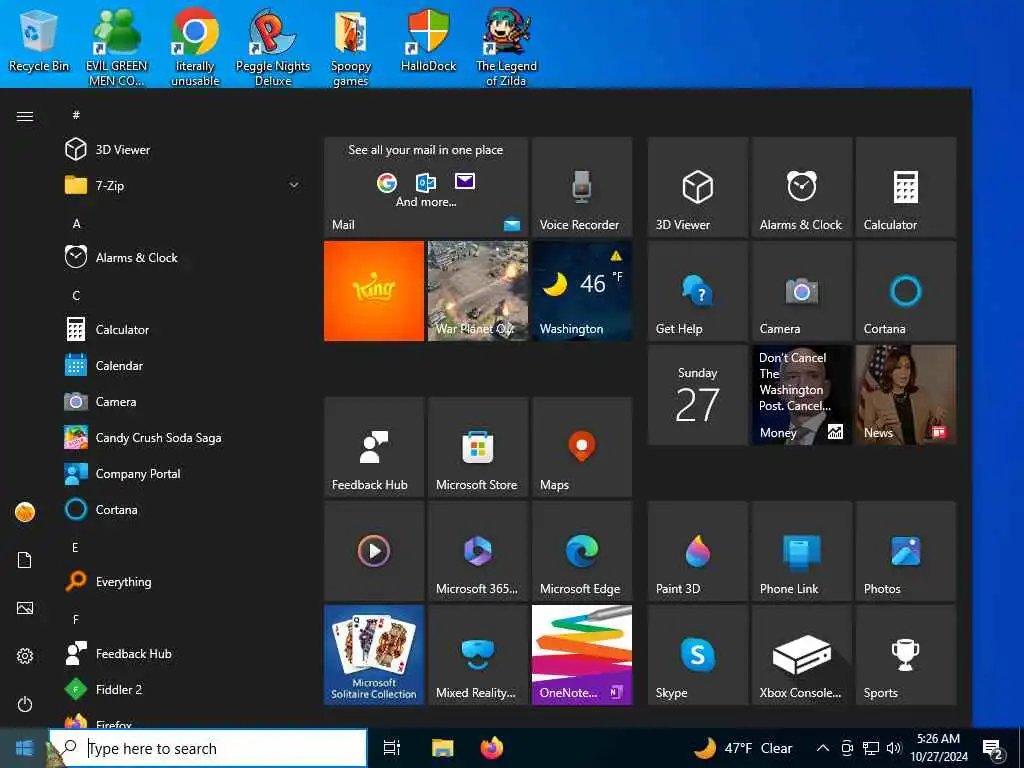Open the Alarms & Clock tile

[801, 187]
